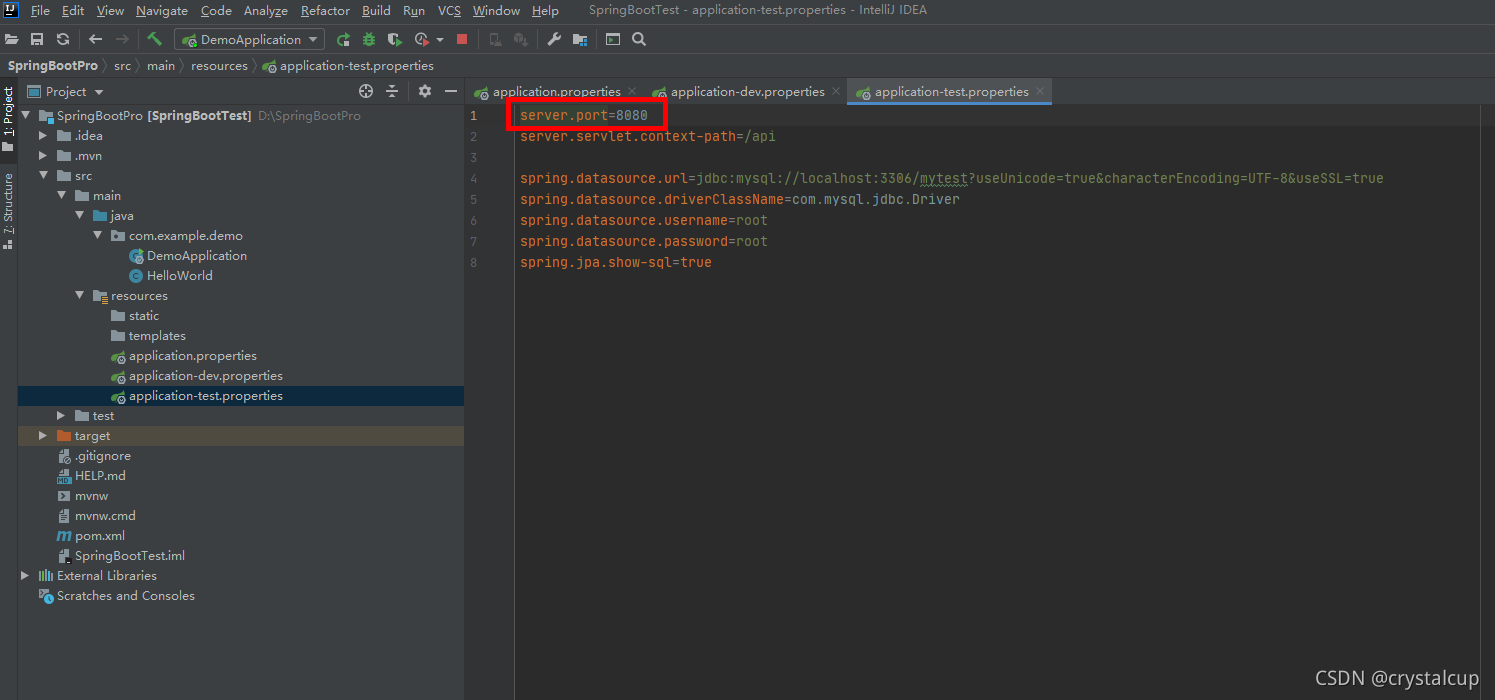Switch to application.properties tab
Image resolution: width=1495 pixels, height=700 pixels.
pyautogui.click(x=555, y=91)
